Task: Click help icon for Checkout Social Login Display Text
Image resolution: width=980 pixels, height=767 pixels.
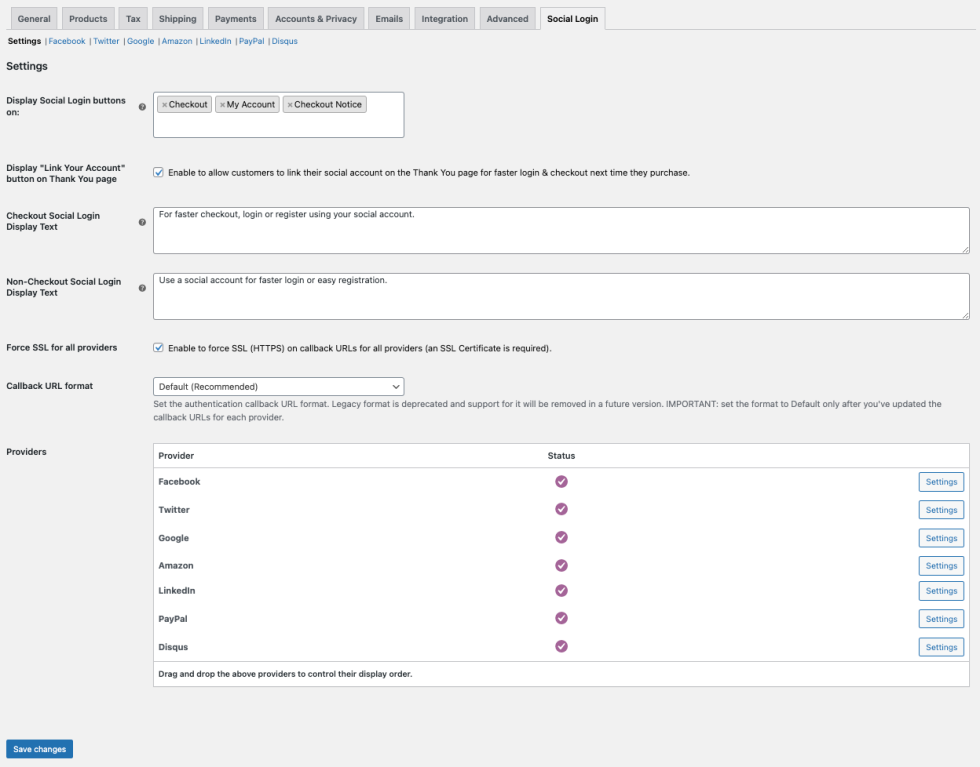Action: (x=142, y=222)
